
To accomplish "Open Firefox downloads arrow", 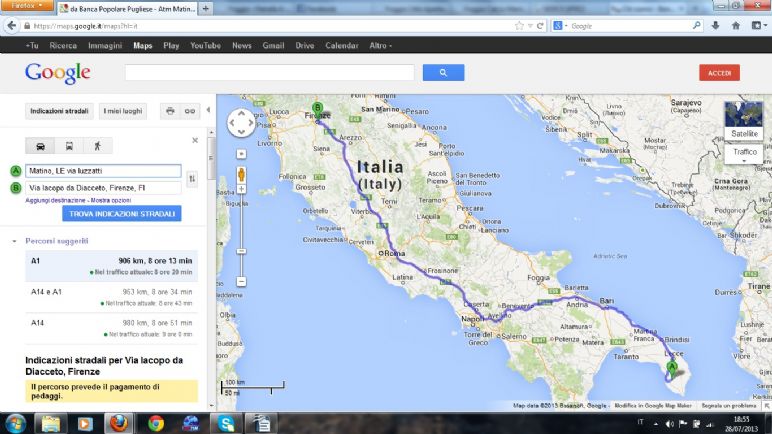I will [x=715, y=26].
